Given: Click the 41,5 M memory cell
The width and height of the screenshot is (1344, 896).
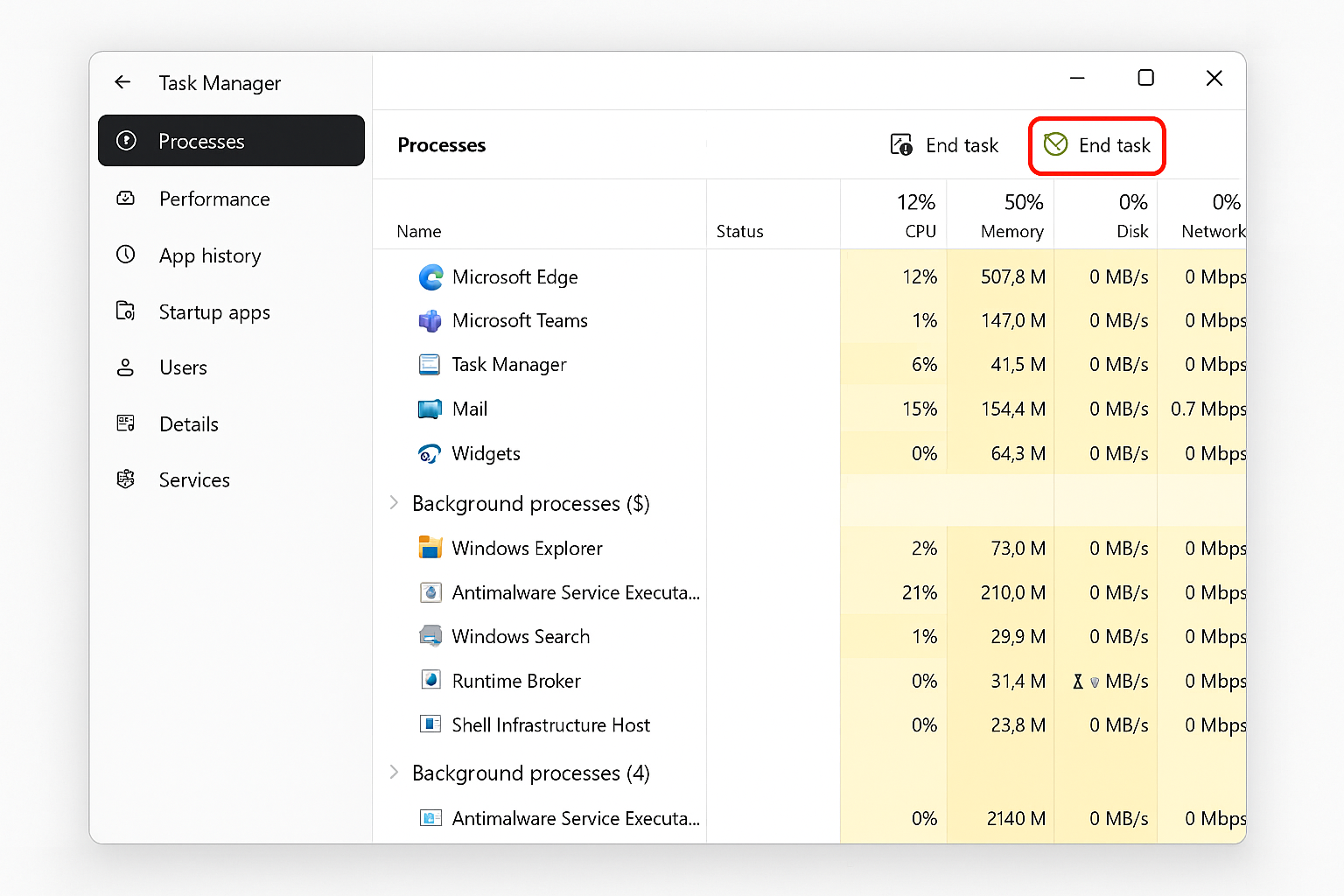Looking at the screenshot, I should click(x=1018, y=365).
